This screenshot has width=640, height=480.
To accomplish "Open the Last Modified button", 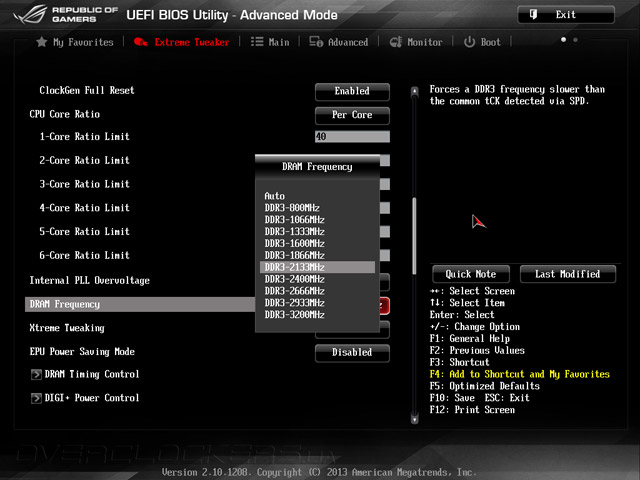I will point(567,274).
